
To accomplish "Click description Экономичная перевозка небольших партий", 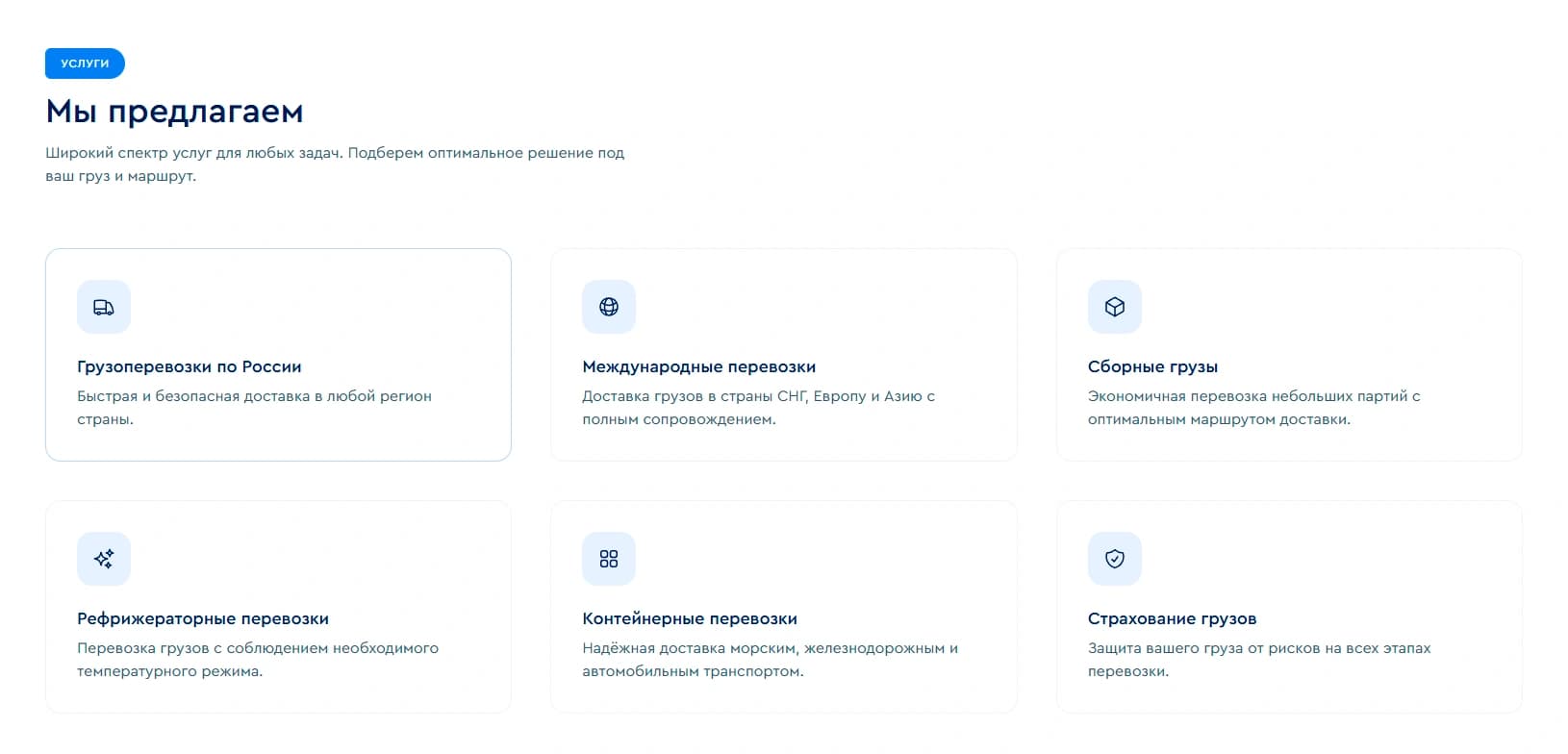I will coord(1254,408).
